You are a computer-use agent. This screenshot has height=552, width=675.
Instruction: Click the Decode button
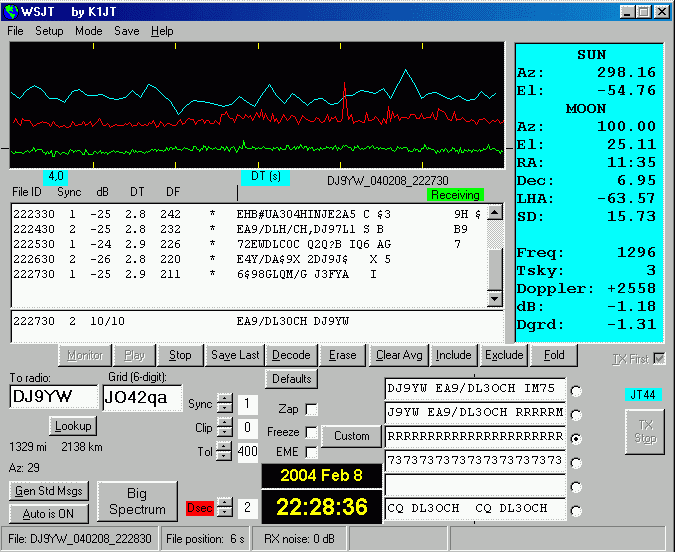[x=291, y=355]
